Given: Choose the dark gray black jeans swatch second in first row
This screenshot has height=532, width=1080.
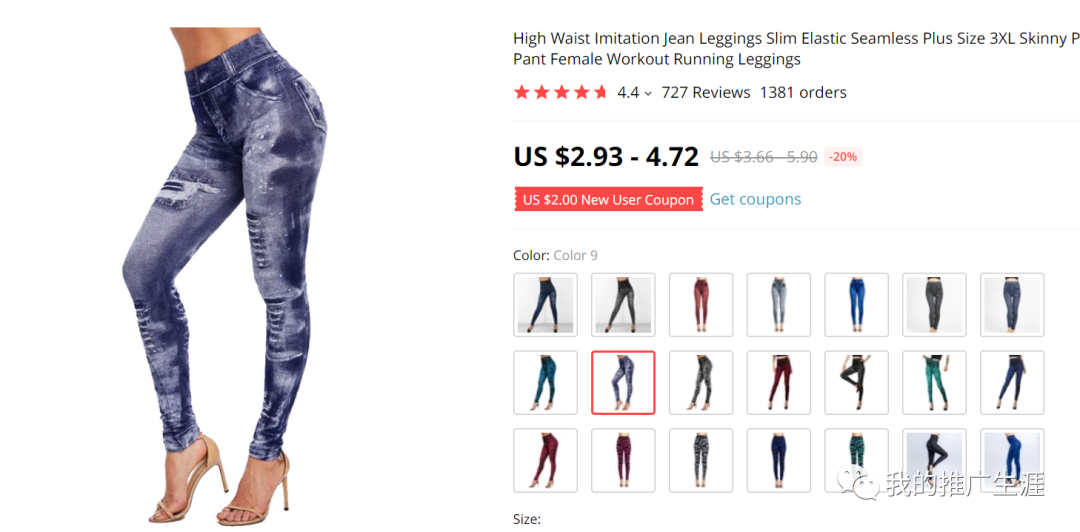Looking at the screenshot, I should [623, 305].
